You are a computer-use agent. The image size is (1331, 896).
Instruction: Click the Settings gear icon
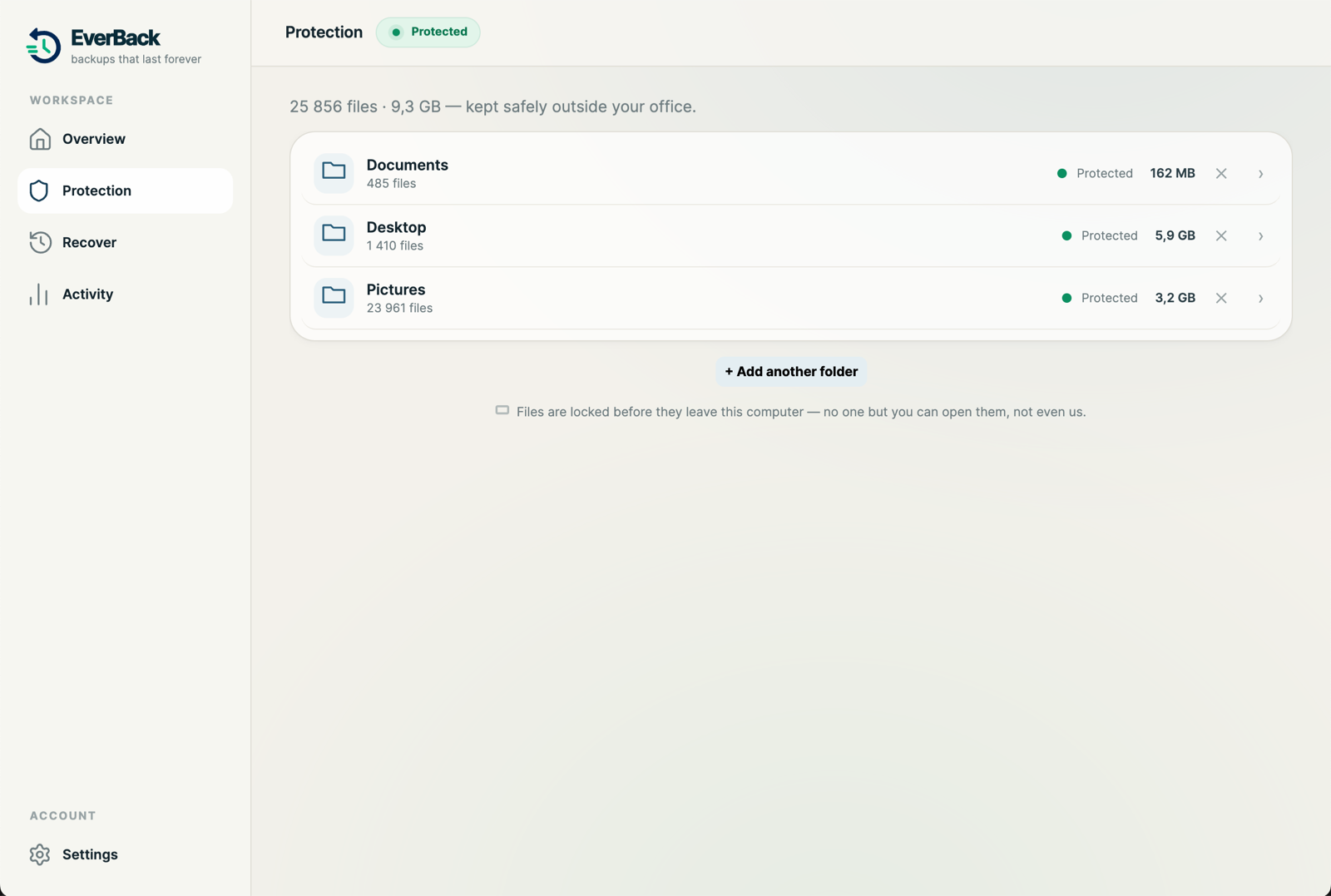(40, 854)
